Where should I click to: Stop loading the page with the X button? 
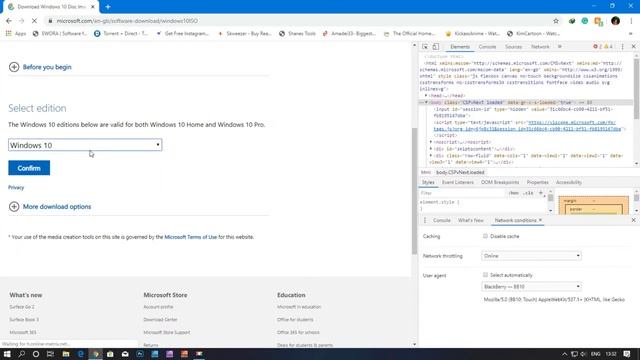click(34, 21)
